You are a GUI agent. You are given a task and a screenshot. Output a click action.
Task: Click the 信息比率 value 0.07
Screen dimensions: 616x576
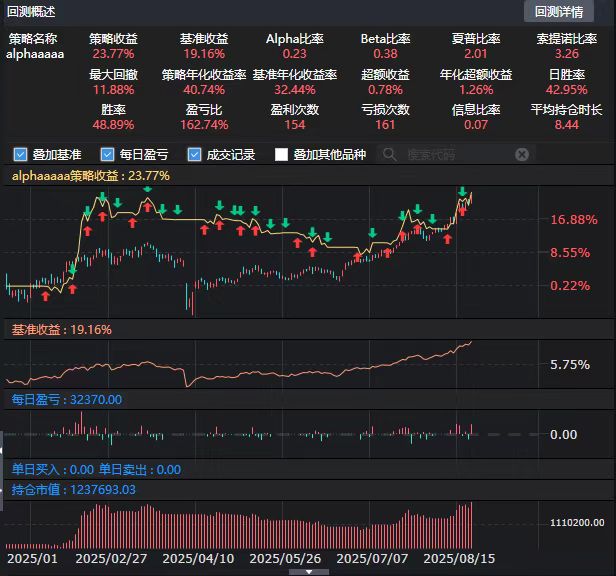click(476, 125)
